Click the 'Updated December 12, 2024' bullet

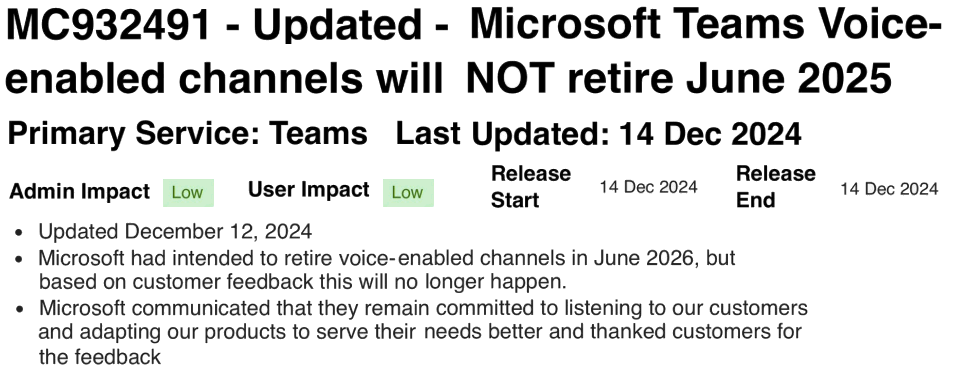point(175,231)
